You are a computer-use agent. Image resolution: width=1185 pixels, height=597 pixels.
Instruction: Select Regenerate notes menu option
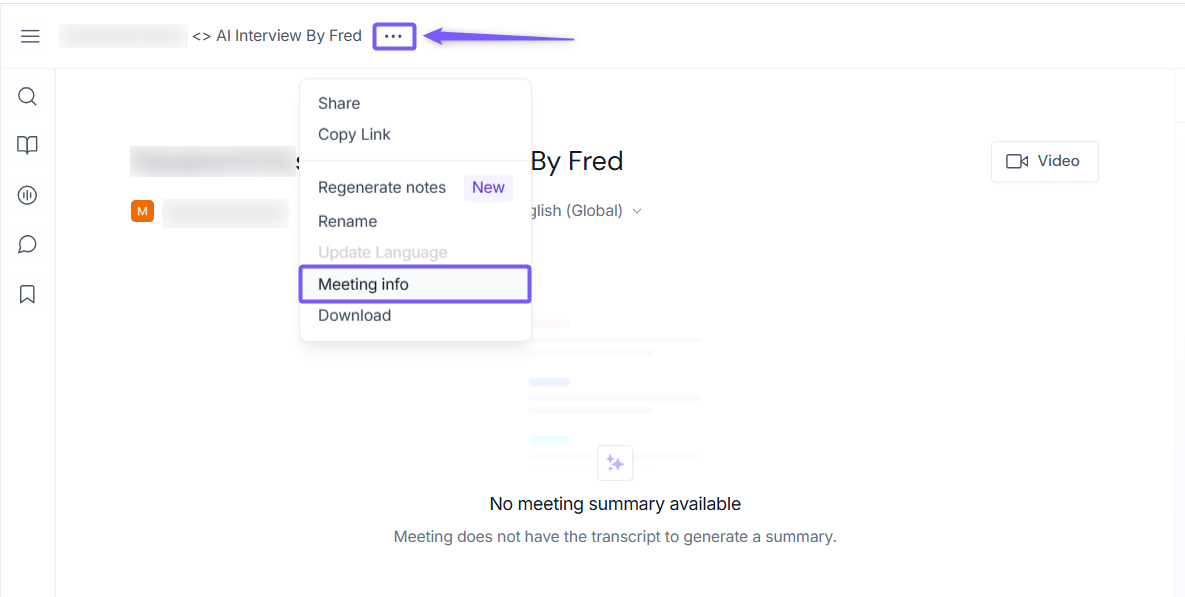[382, 187]
